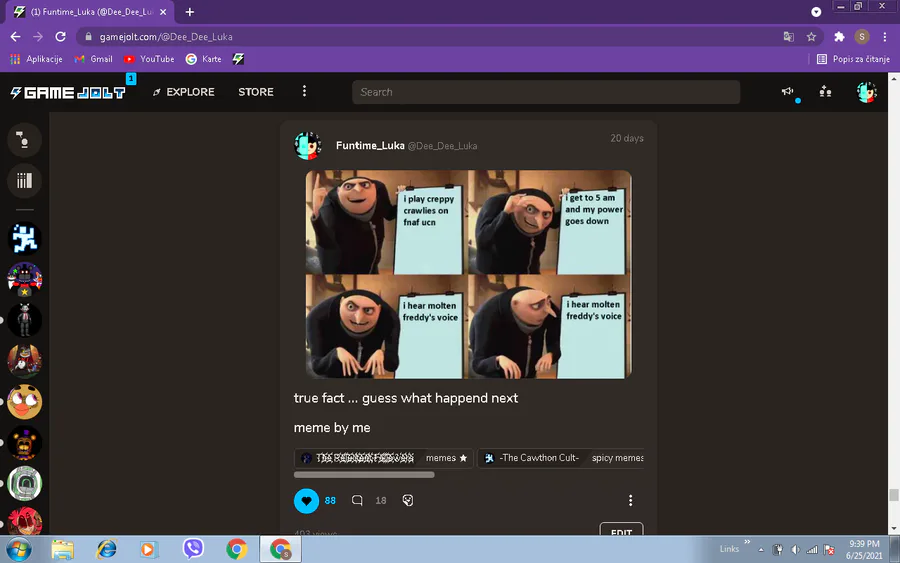View the 88 likes count
This screenshot has width=900, height=563.
330,500
